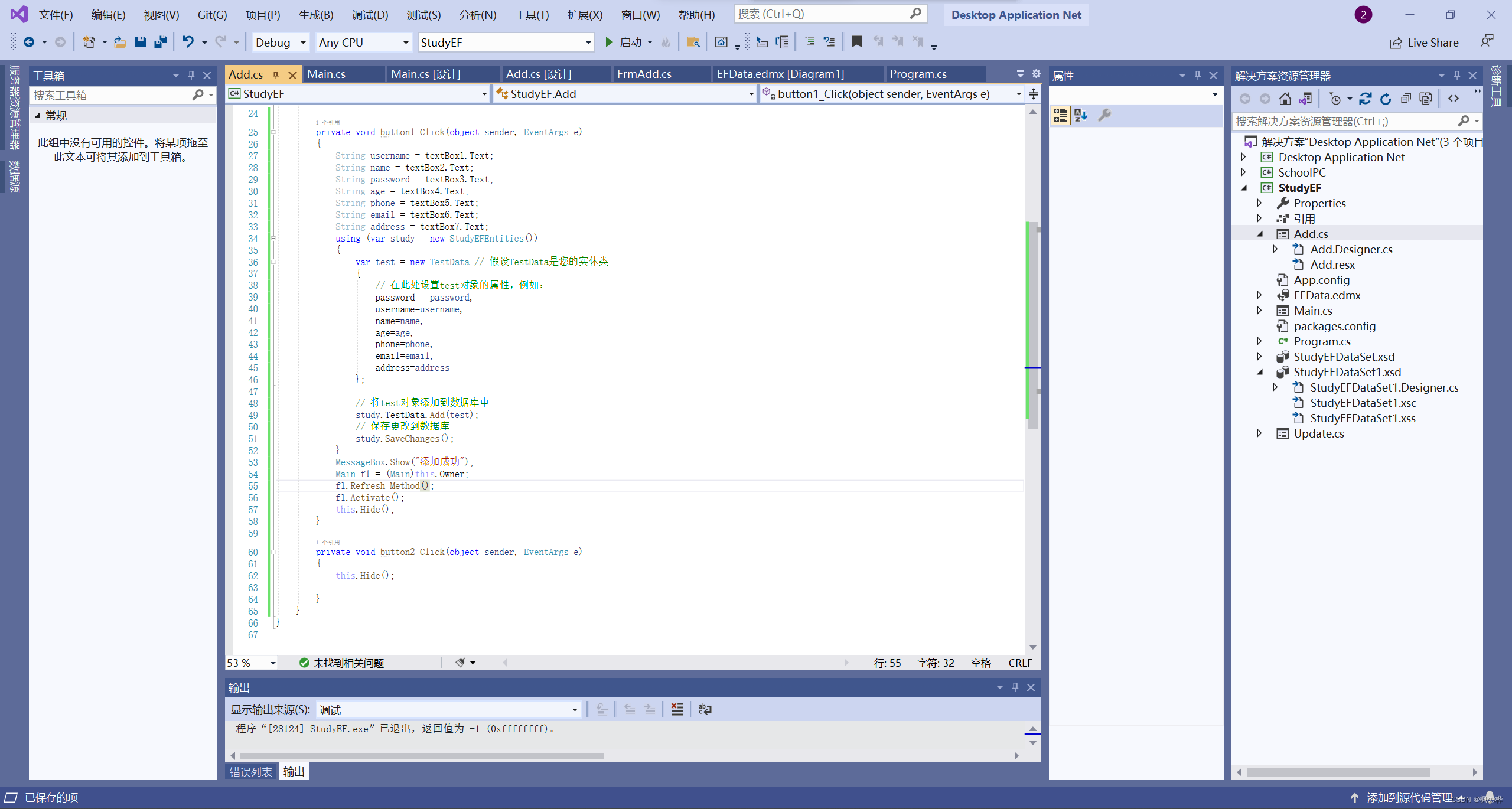
Task: Click Collapse All icon in Solution Explorer
Action: pos(1406,99)
